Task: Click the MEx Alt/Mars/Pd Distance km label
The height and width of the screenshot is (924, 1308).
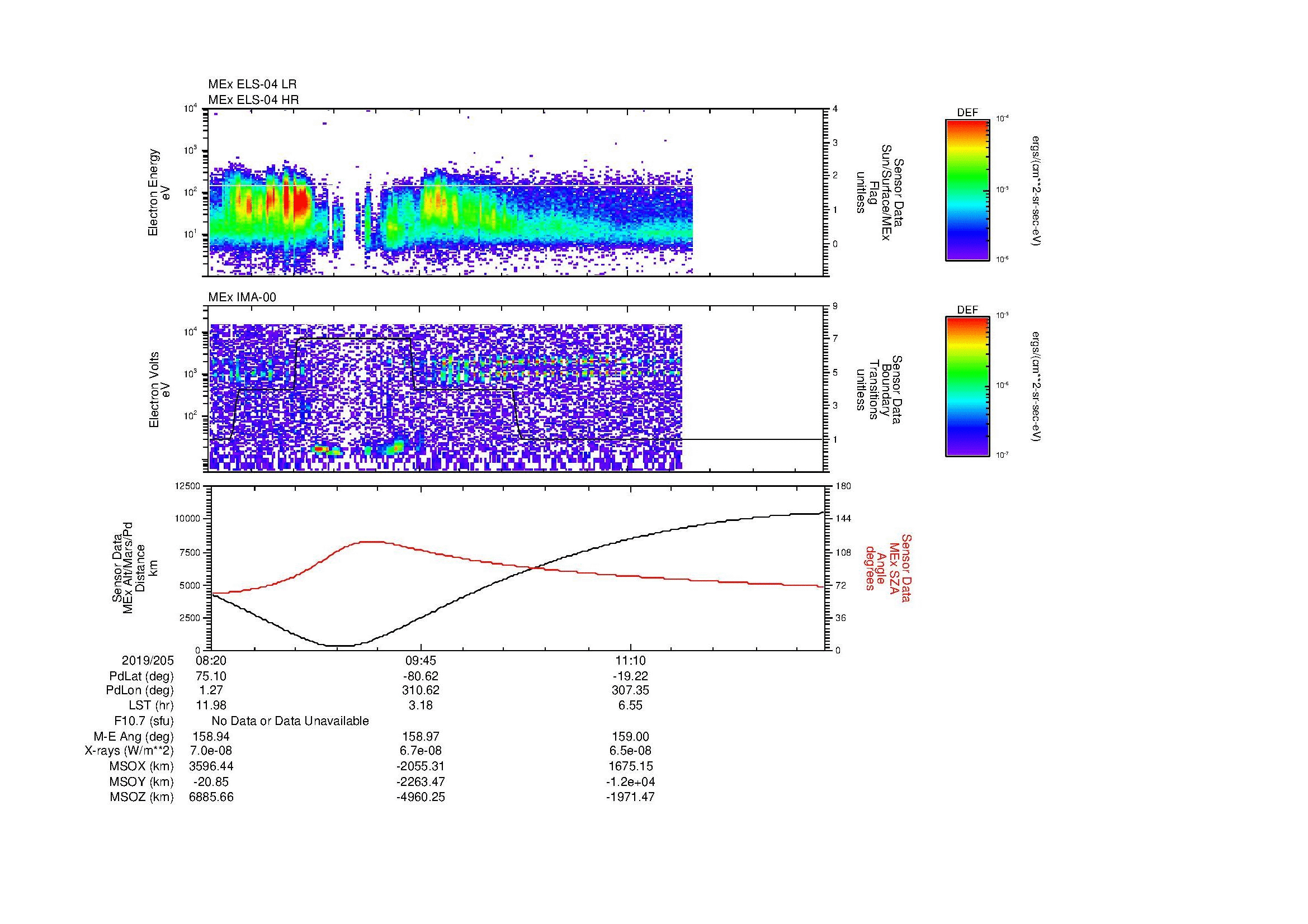Action: pyautogui.click(x=134, y=567)
